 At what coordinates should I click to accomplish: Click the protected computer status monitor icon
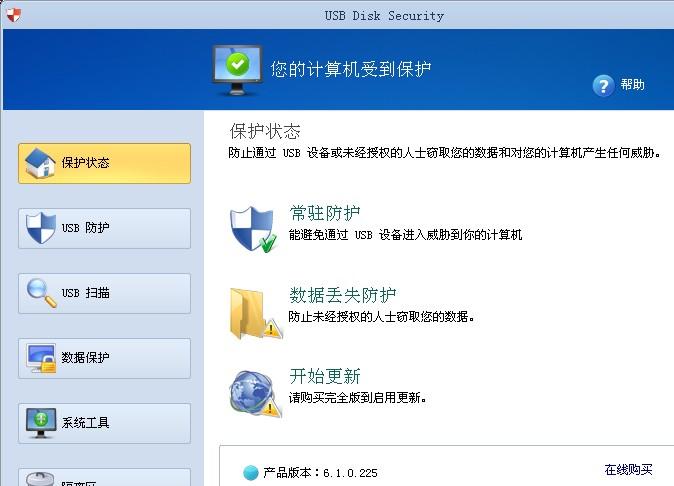click(237, 70)
